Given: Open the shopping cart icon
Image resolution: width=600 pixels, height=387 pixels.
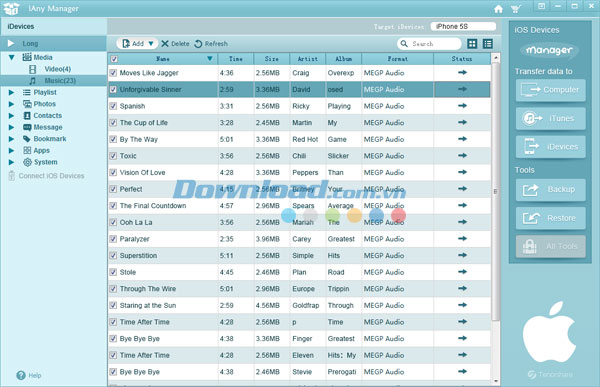Looking at the screenshot, I should 515,9.
